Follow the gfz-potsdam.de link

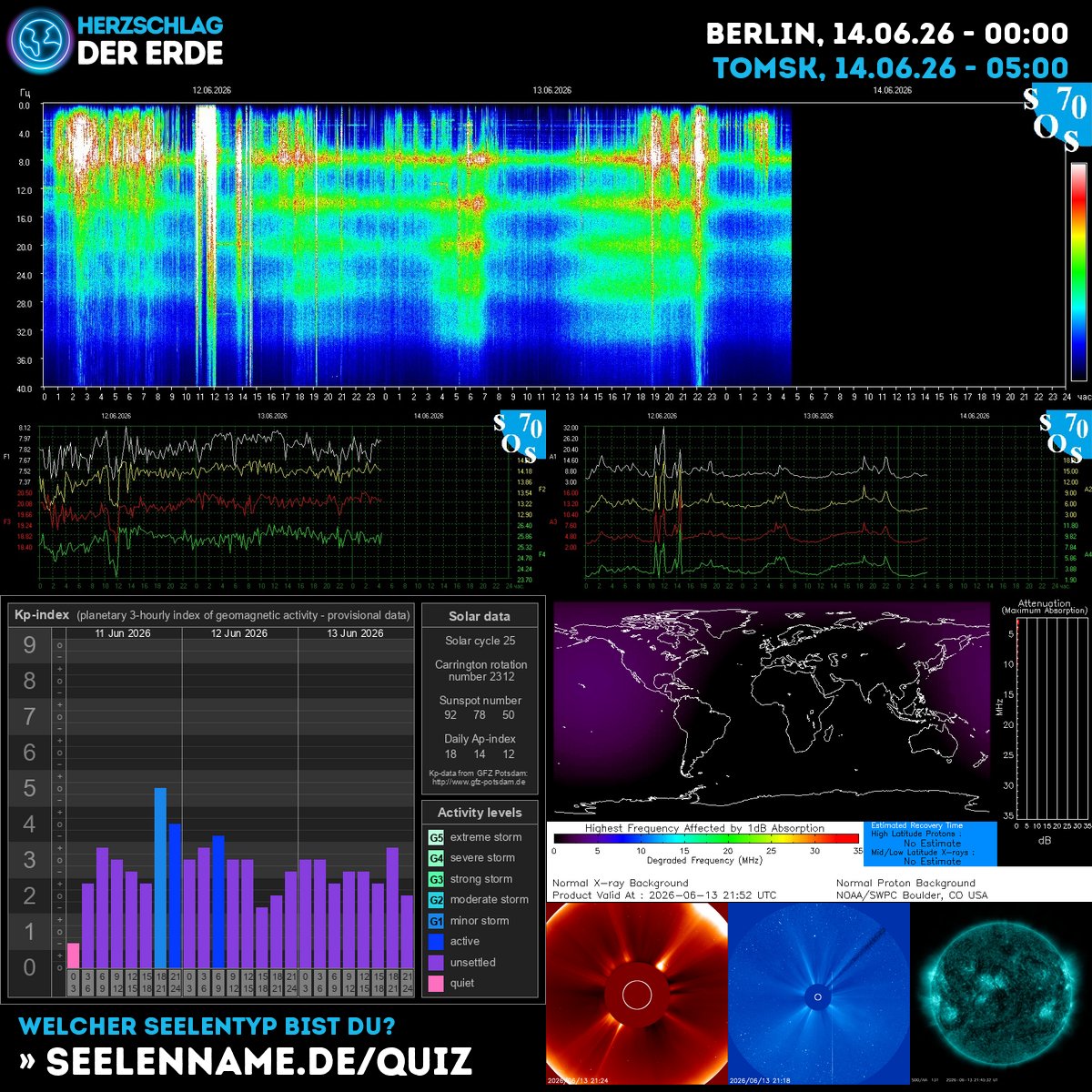(480, 782)
